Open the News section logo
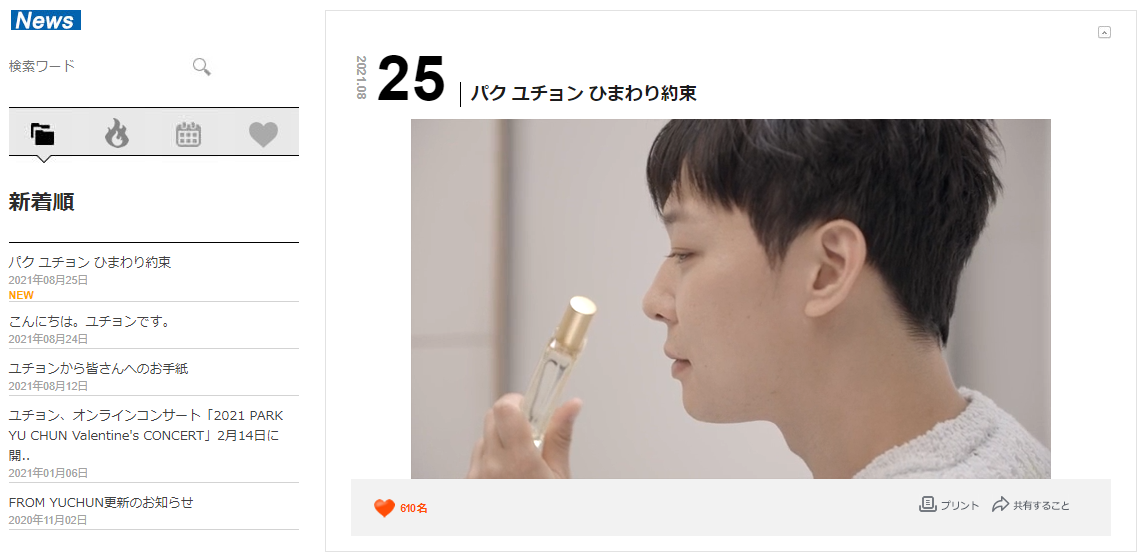Image resolution: width=1148 pixels, height=559 pixels. (x=45, y=20)
